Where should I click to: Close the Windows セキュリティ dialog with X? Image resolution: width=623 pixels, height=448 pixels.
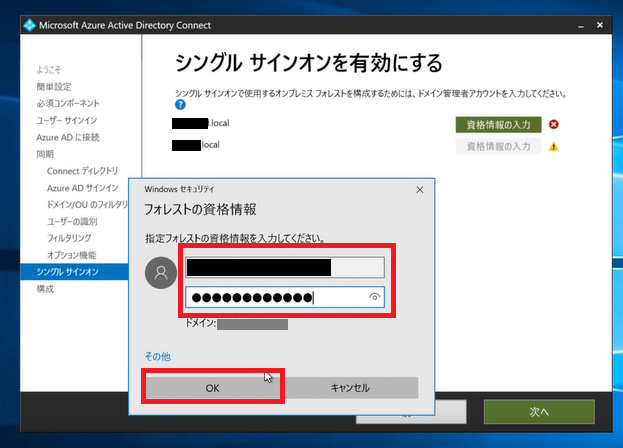(420, 190)
